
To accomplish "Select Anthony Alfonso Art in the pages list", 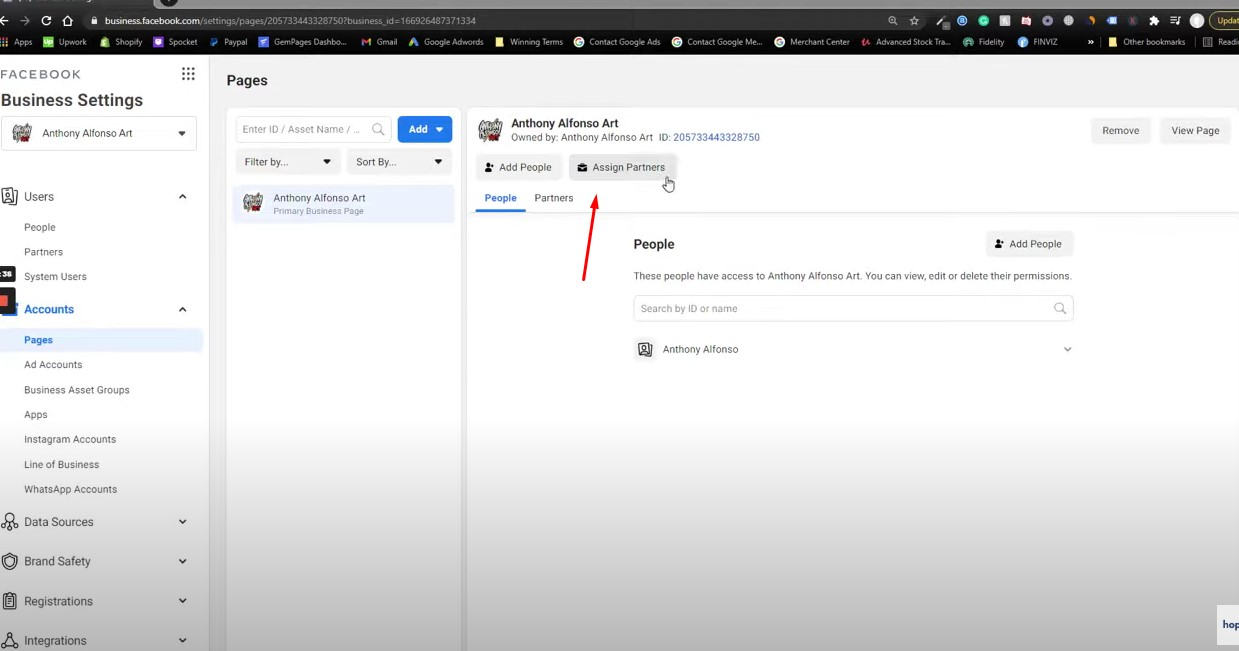I will [343, 204].
